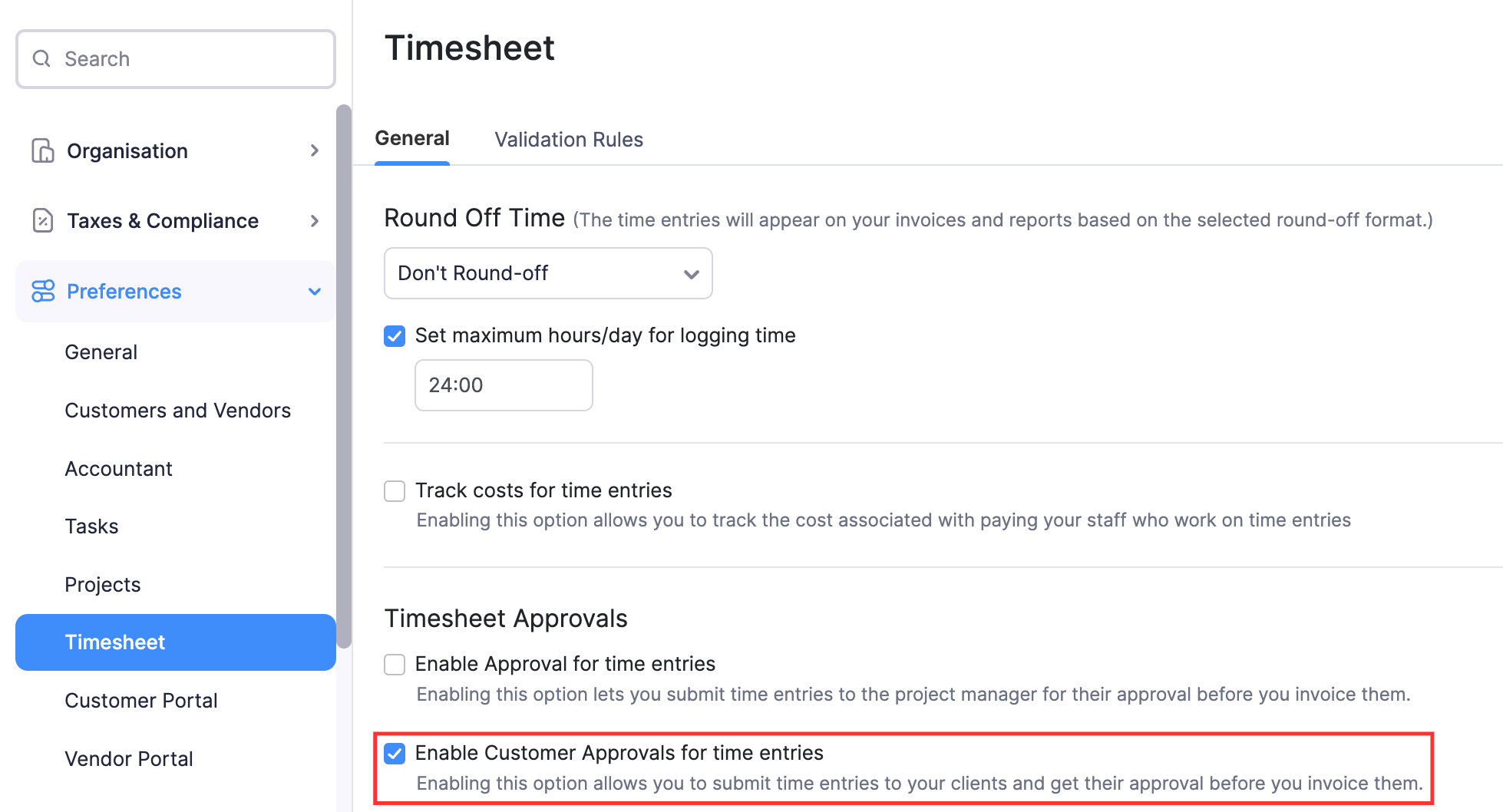Disable Set maximum hours/day for logging time
Screen dimensions: 1503x812
[394, 336]
